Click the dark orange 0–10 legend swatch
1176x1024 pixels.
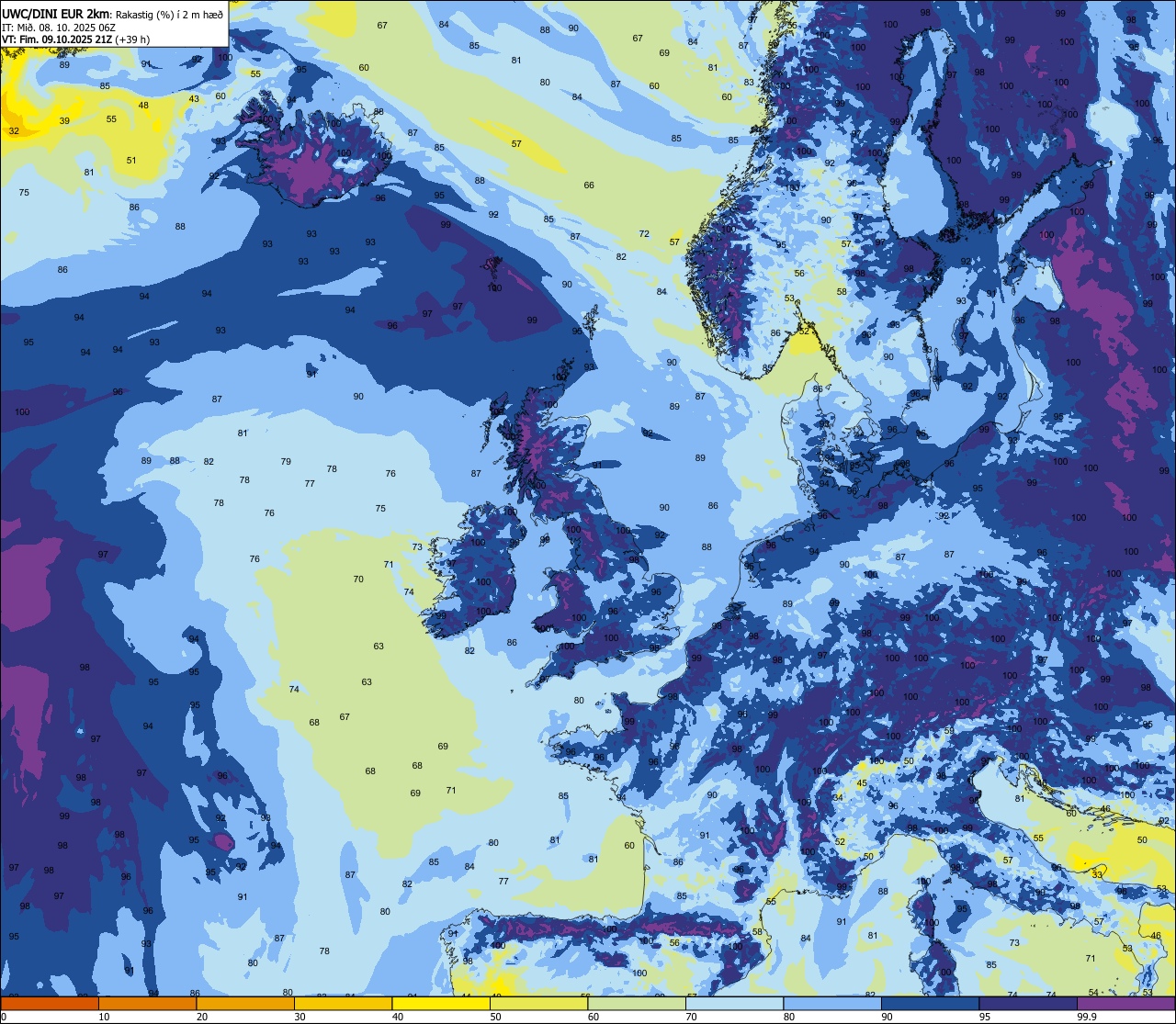(x=49, y=1003)
